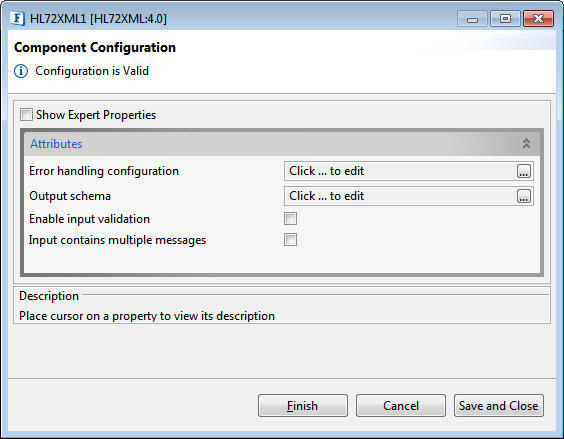564x439 pixels.
Task: Tick the Enable input validation checkbox
Action: (x=290, y=218)
